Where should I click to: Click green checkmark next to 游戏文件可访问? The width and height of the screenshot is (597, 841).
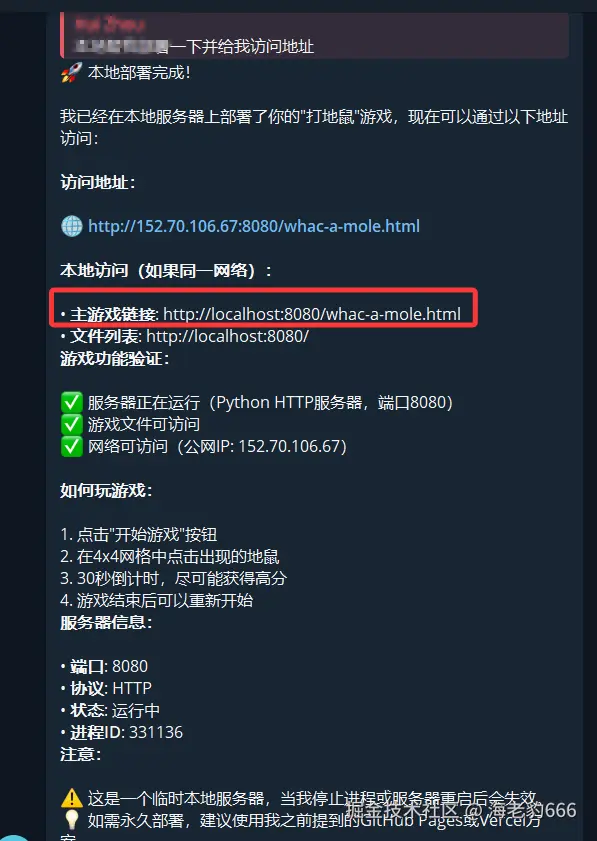pos(72,424)
